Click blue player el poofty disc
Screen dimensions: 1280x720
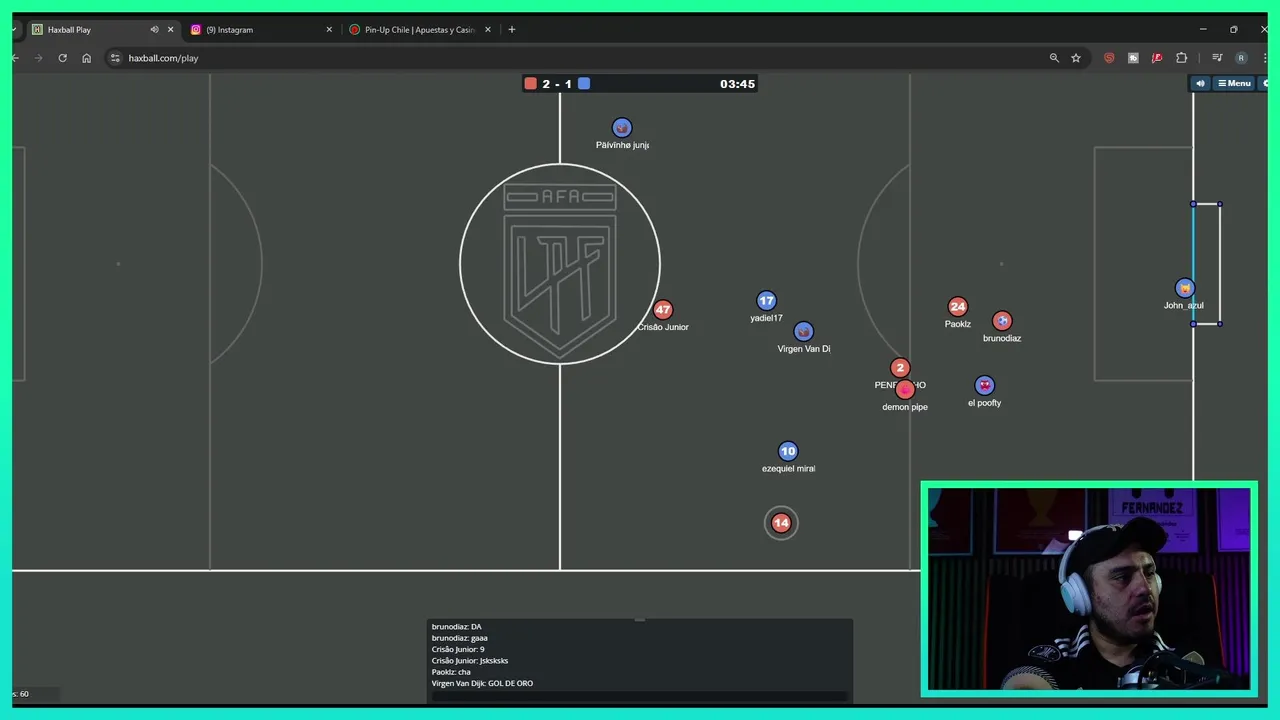pos(985,386)
